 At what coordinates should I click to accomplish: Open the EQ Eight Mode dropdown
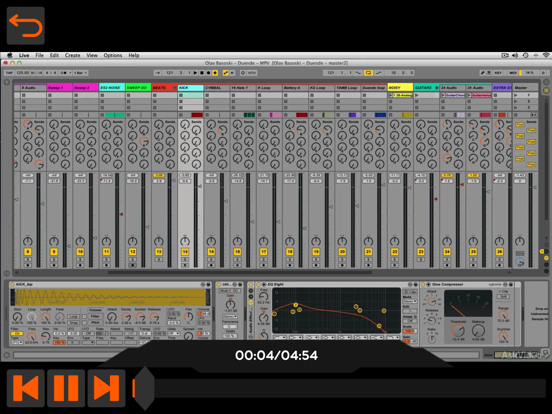410,302
